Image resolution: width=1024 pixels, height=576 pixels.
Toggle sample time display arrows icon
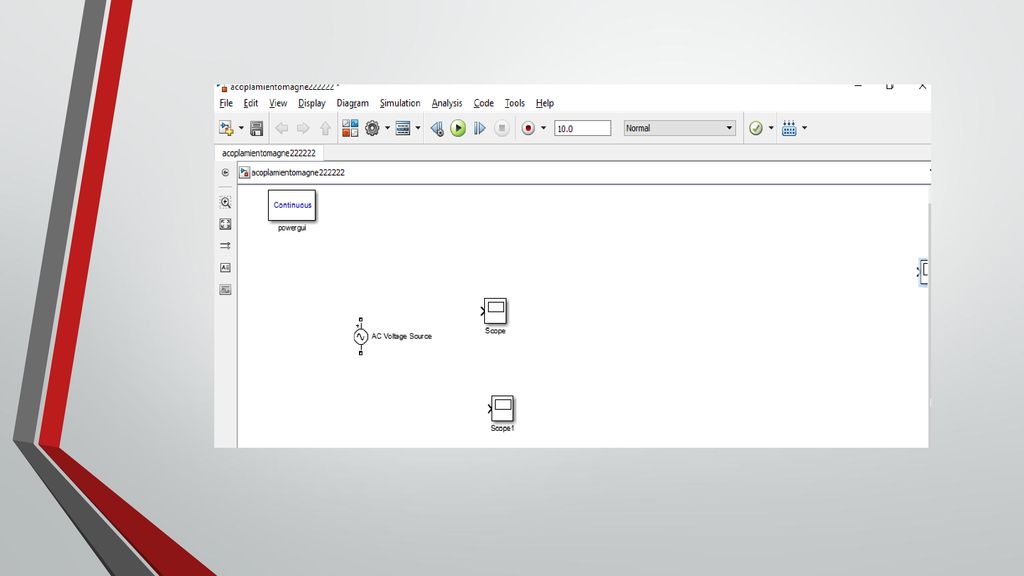(x=225, y=246)
